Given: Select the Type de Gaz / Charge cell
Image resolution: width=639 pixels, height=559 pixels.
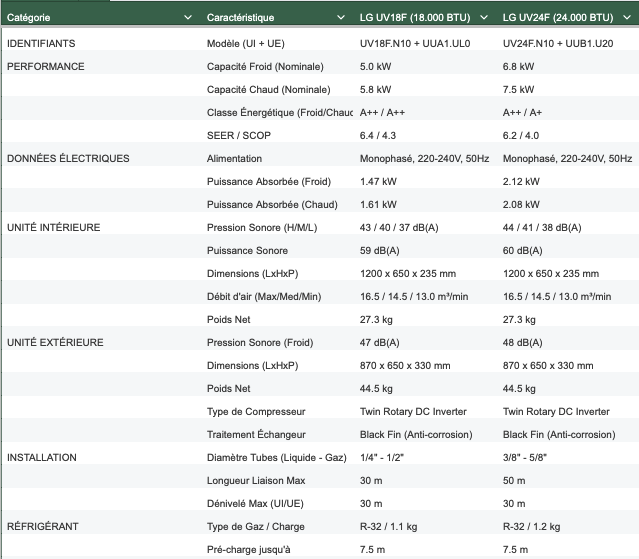Looking at the screenshot, I should 256,526.
